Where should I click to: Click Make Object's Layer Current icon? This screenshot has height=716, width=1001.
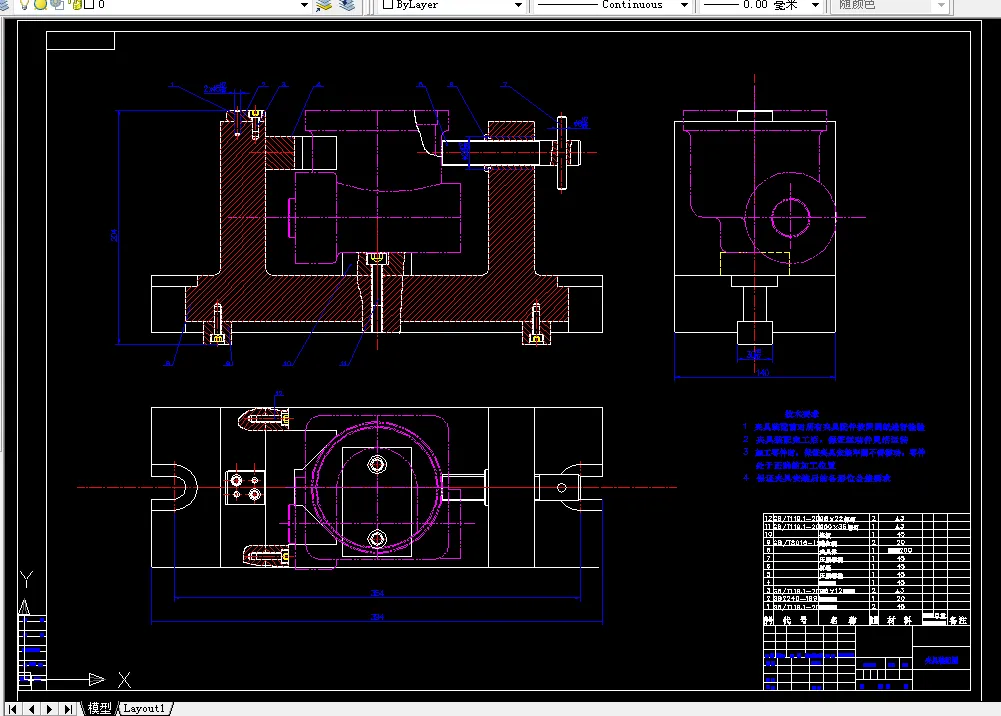pos(324,4)
